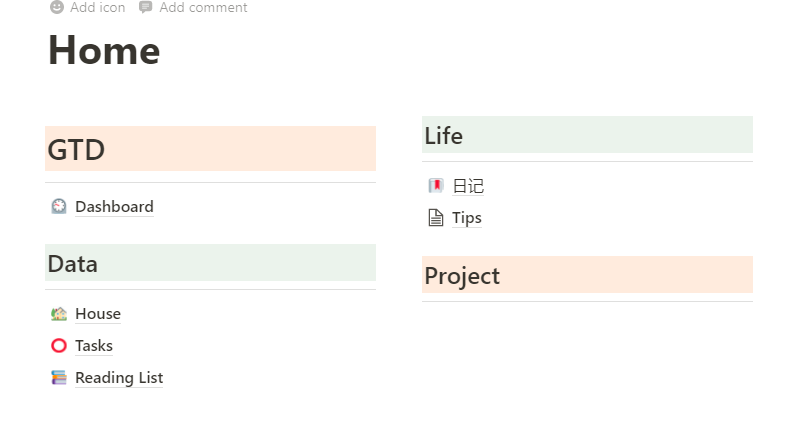Open the Tips page
This screenshot has height=426, width=788.
point(467,218)
